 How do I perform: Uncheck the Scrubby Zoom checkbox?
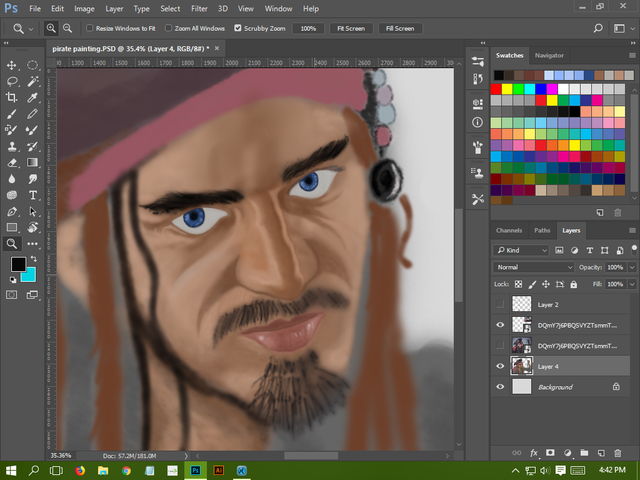[238, 28]
